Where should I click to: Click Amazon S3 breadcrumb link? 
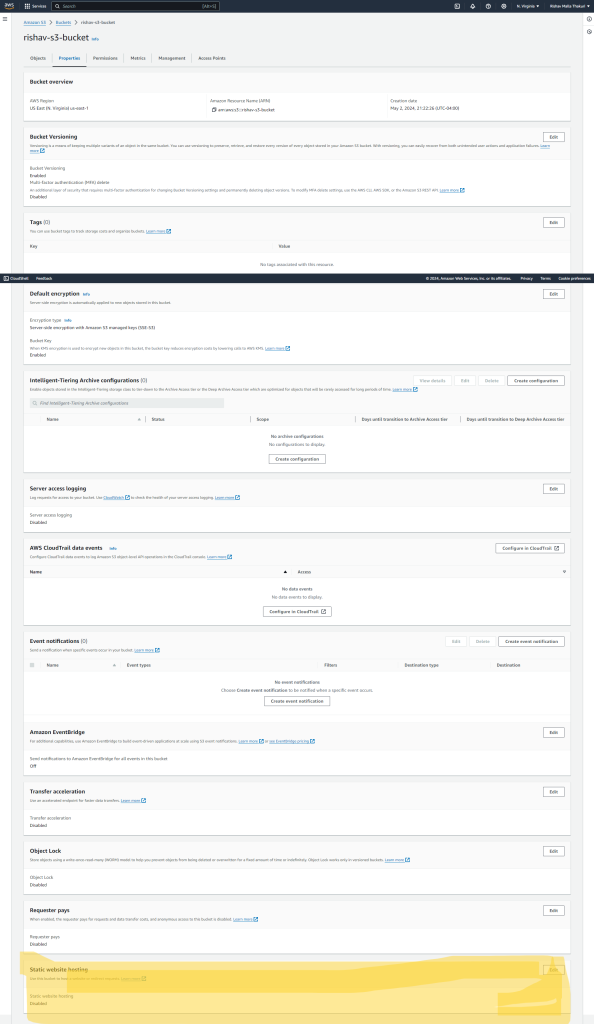(35, 22)
